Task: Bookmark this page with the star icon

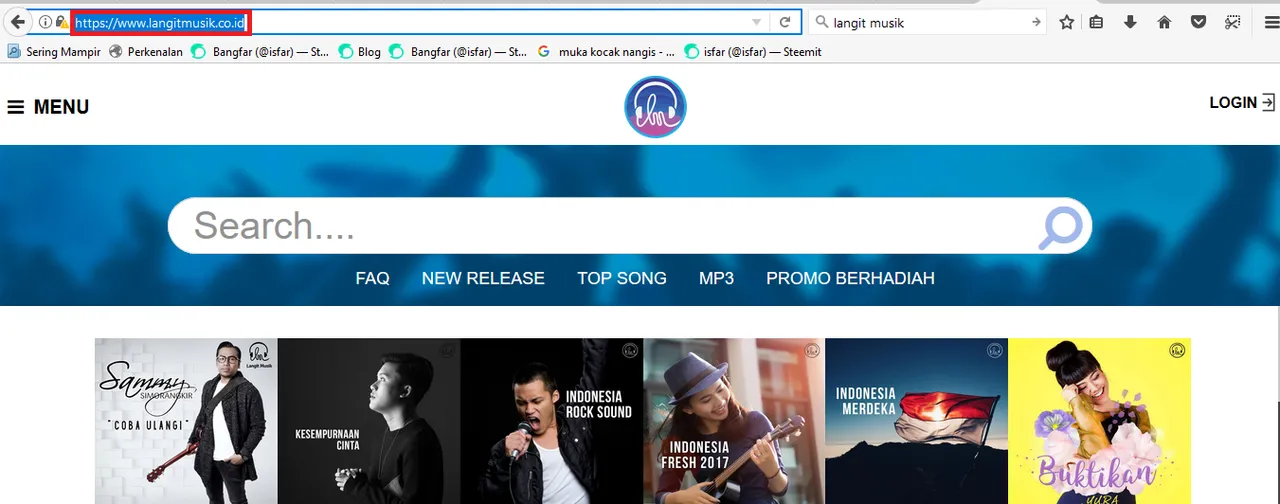Action: point(1067,22)
